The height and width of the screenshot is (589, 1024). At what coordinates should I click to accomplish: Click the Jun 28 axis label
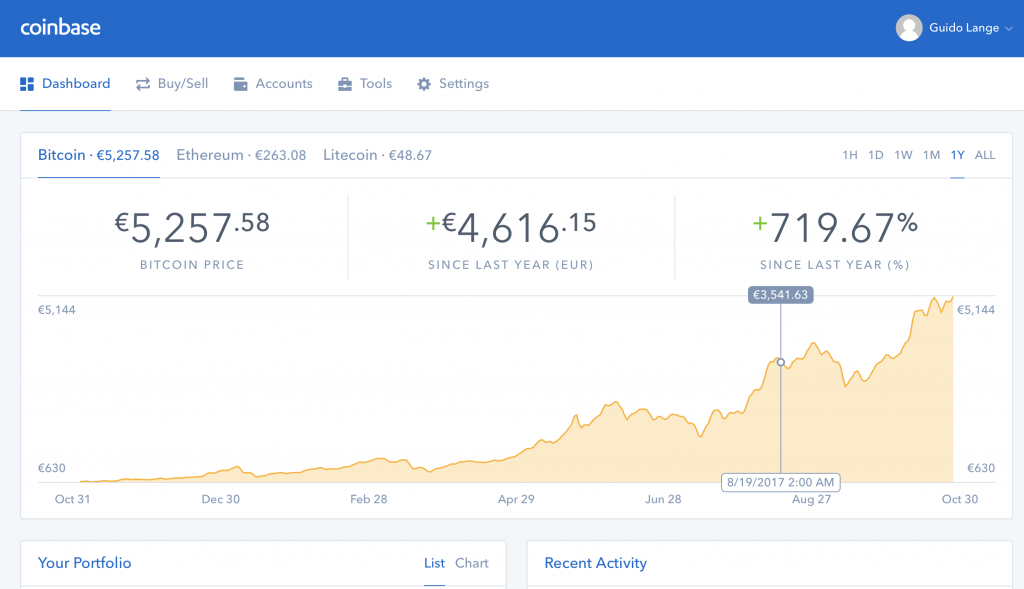coord(663,500)
